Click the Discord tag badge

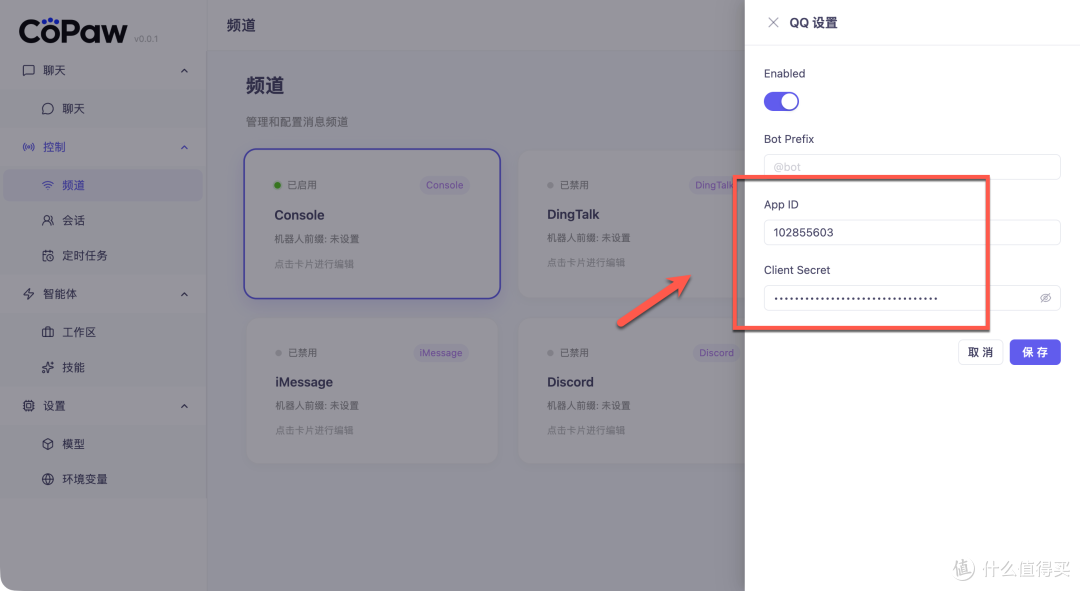[716, 353]
